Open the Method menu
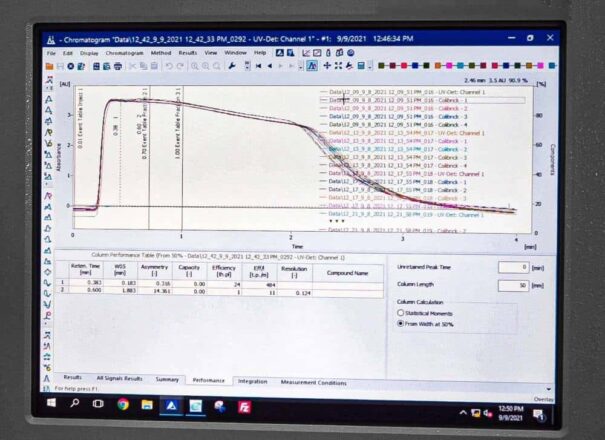605x440 pixels. click(161, 53)
